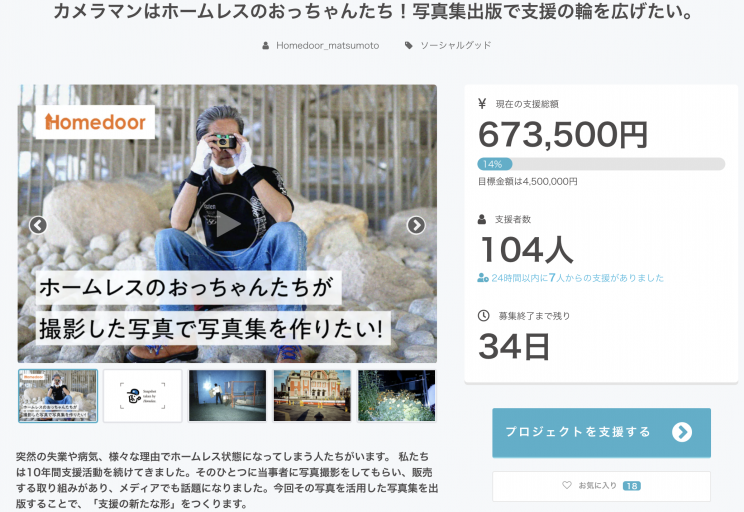Click the clock icon beside 募集終了まで残り
The height and width of the screenshot is (512, 744).
484,315
